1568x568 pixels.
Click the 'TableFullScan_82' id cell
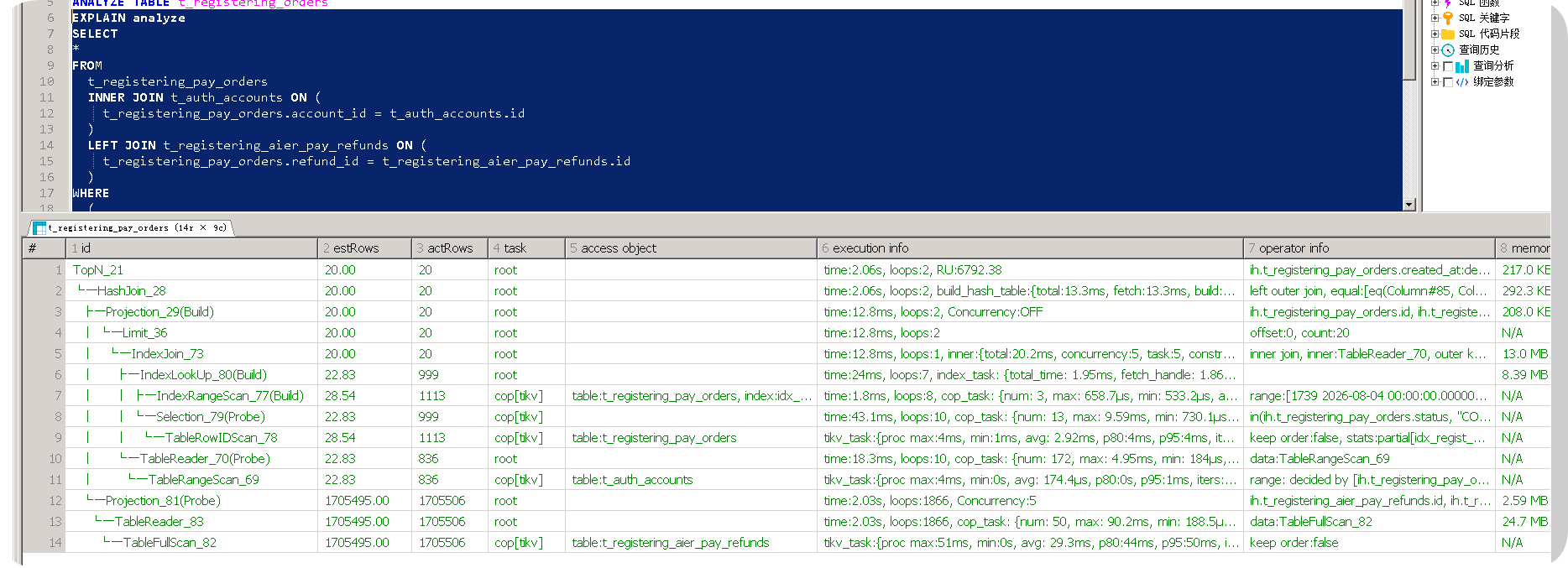(191, 543)
